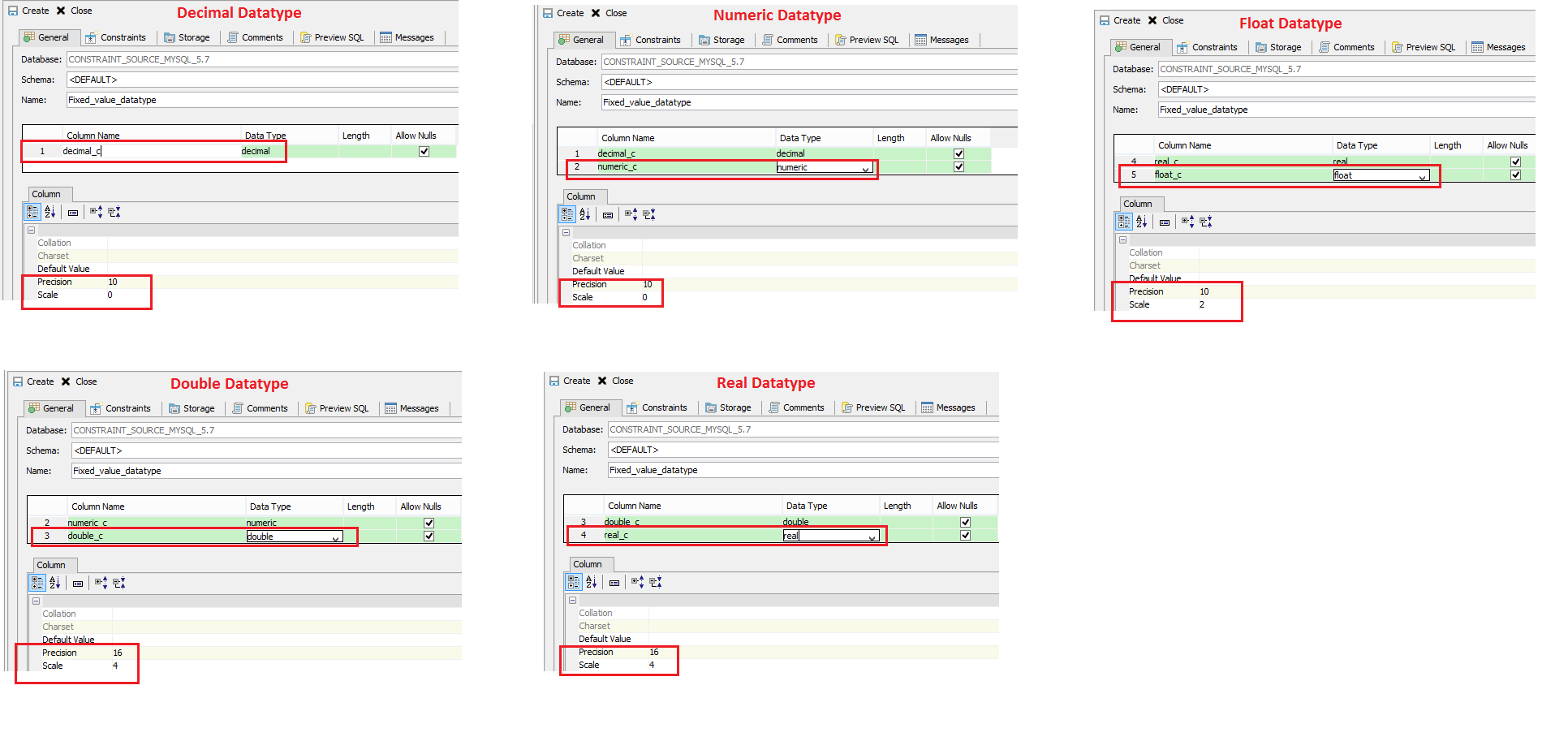Collapse property group in Decimal Datatype panel

pos(32,231)
